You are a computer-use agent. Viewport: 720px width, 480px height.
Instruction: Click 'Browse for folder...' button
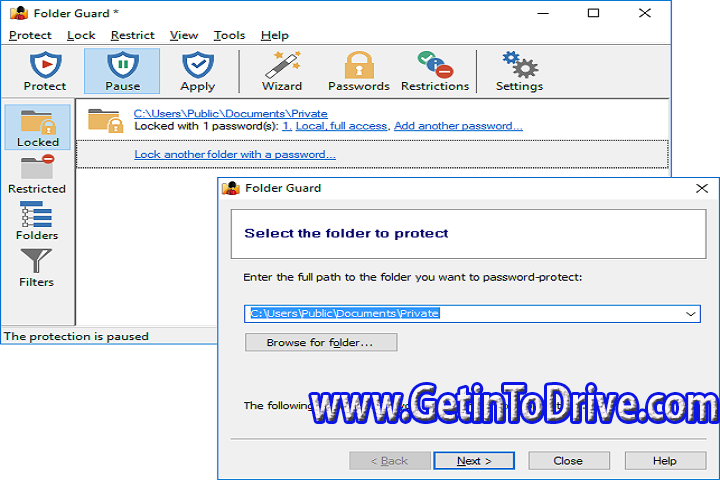point(321,342)
